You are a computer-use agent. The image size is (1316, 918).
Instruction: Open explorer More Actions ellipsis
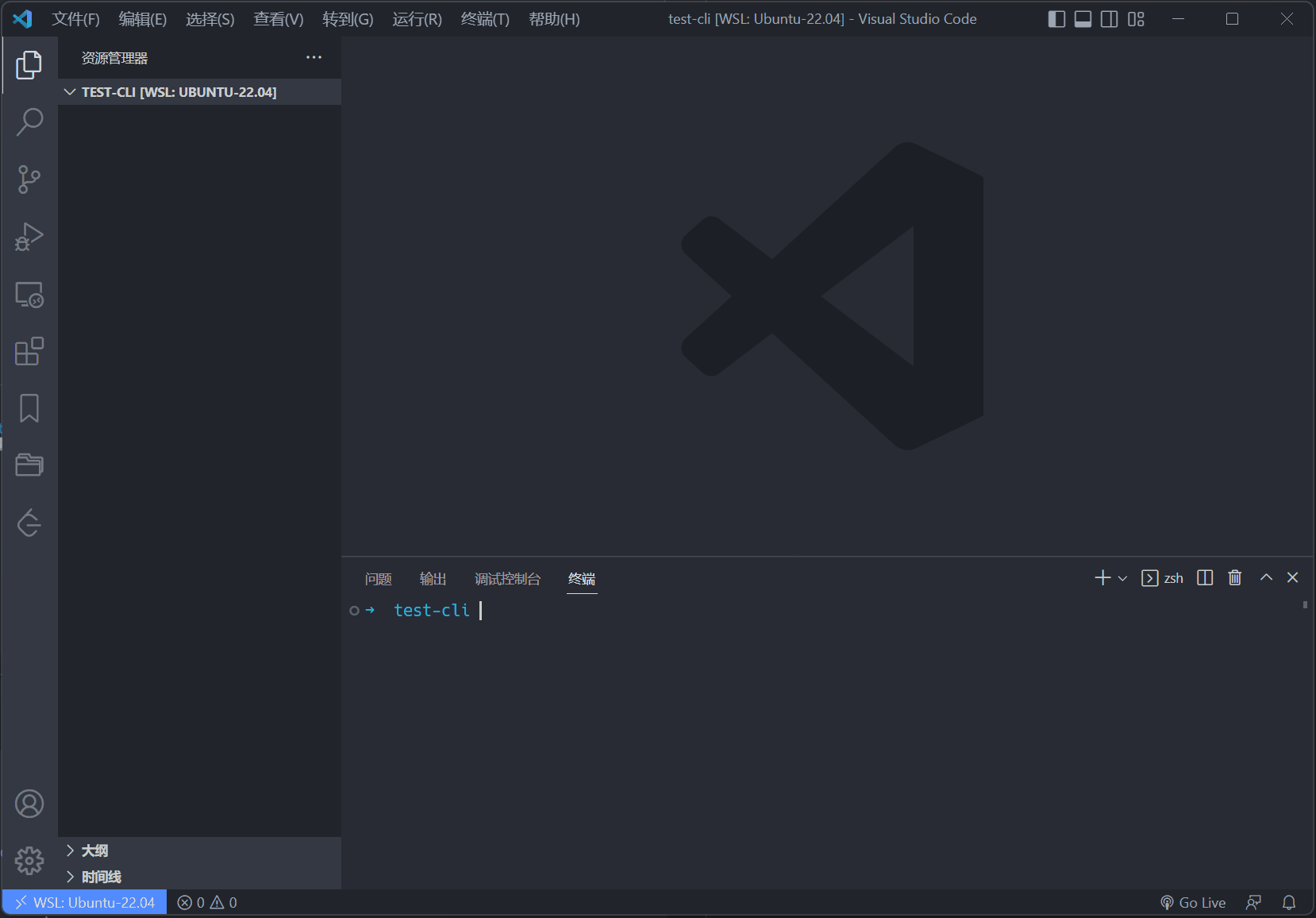314,57
